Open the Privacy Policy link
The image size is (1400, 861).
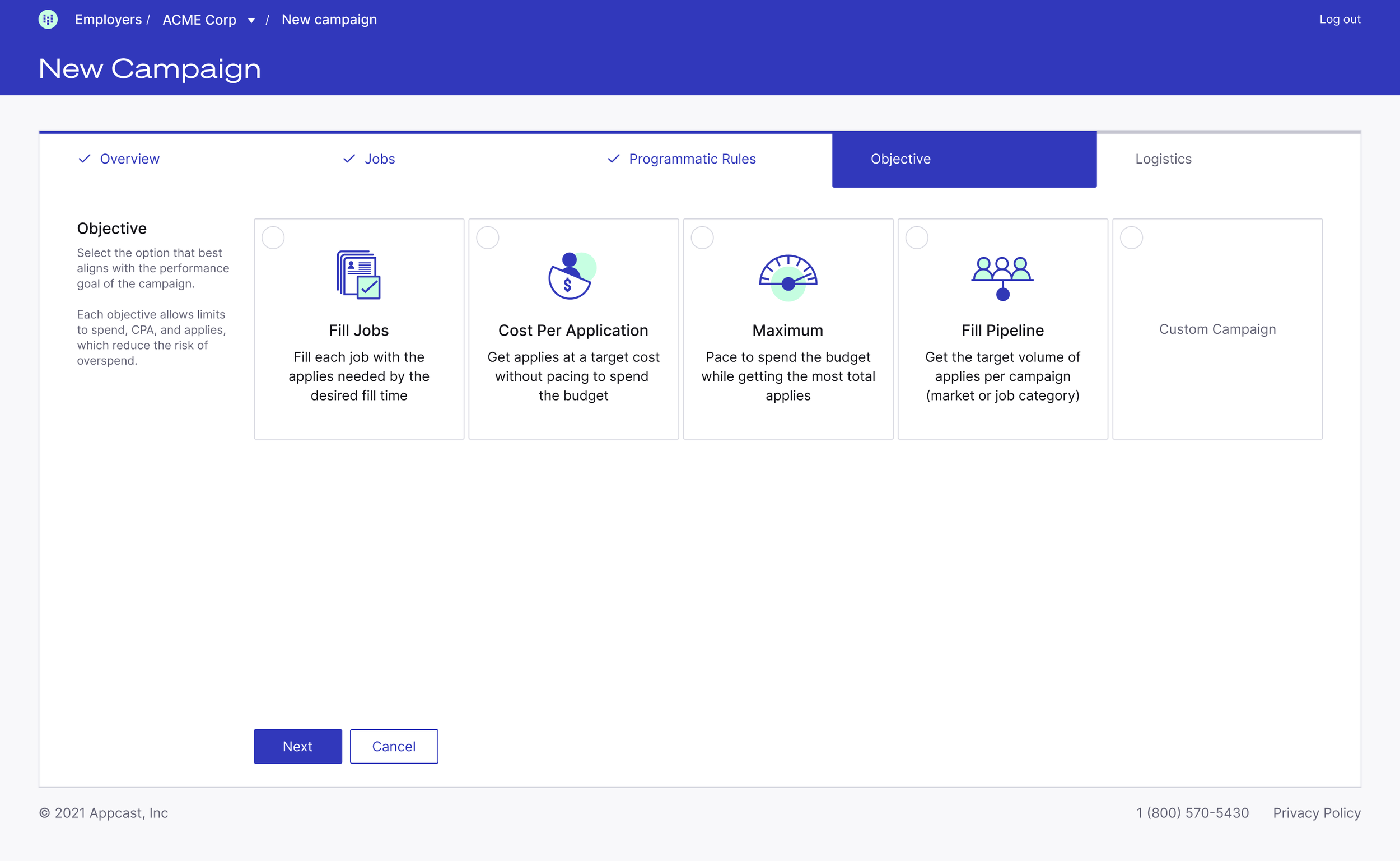click(x=1317, y=813)
